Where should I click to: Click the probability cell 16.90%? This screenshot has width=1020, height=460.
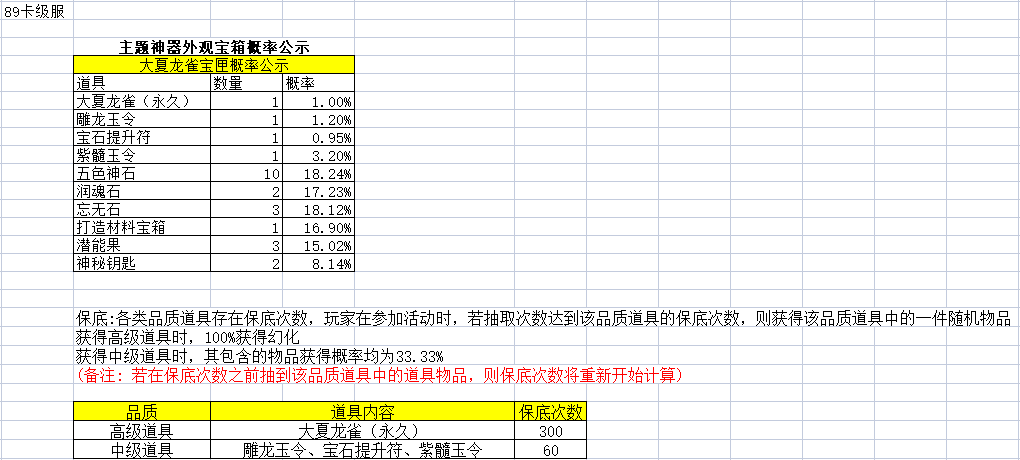coord(319,228)
